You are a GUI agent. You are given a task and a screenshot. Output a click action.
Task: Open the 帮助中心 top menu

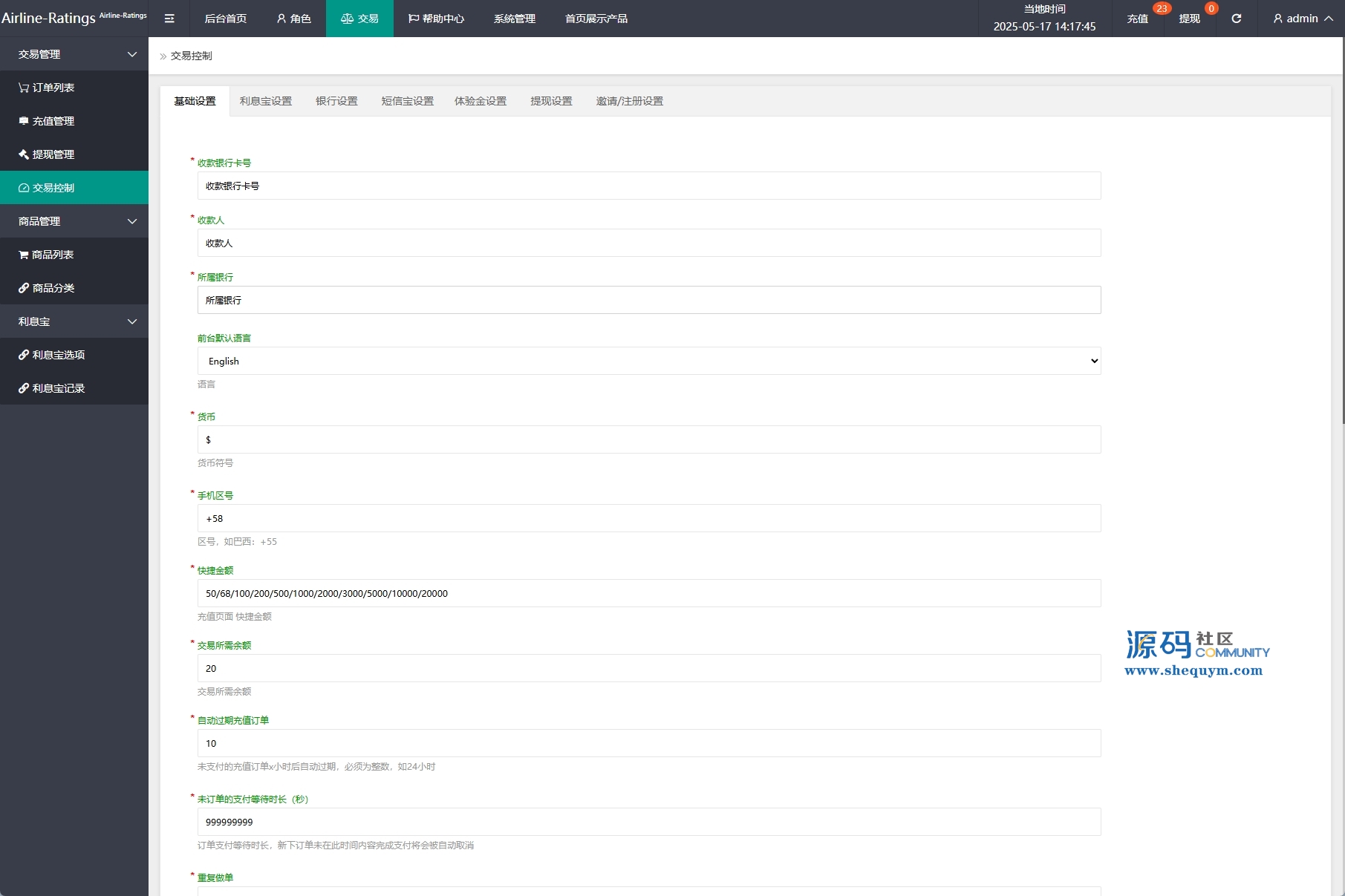pyautogui.click(x=436, y=19)
